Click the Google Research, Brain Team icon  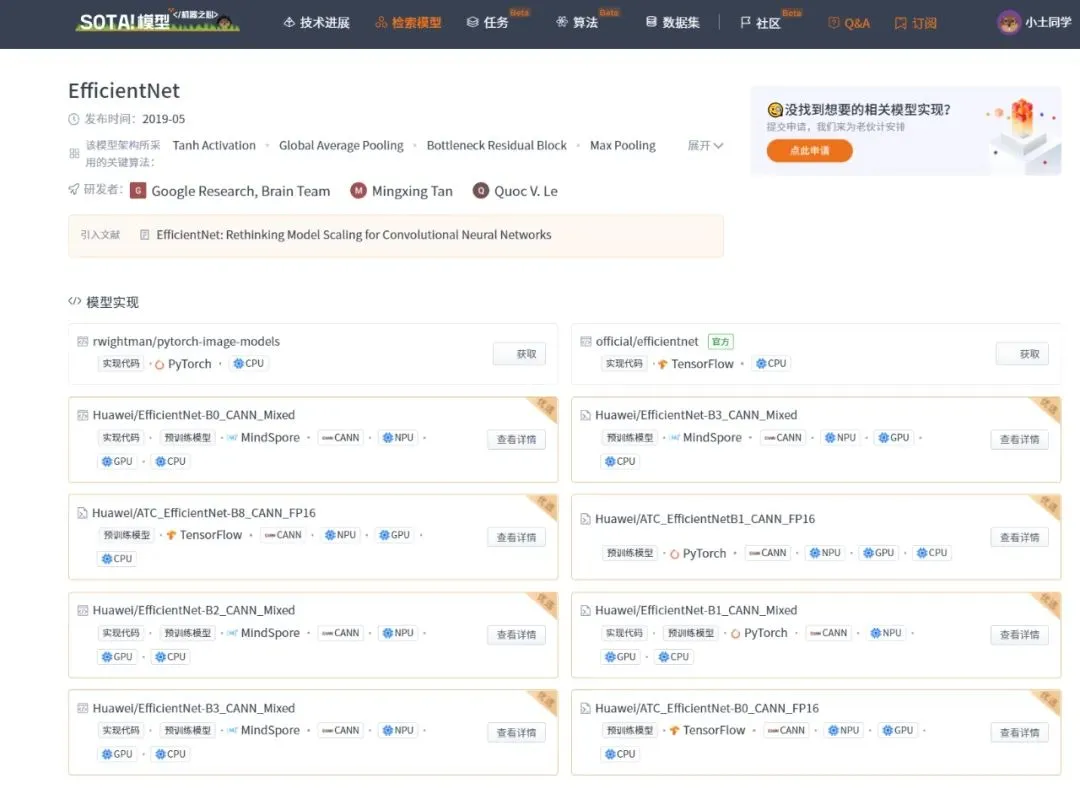138,191
